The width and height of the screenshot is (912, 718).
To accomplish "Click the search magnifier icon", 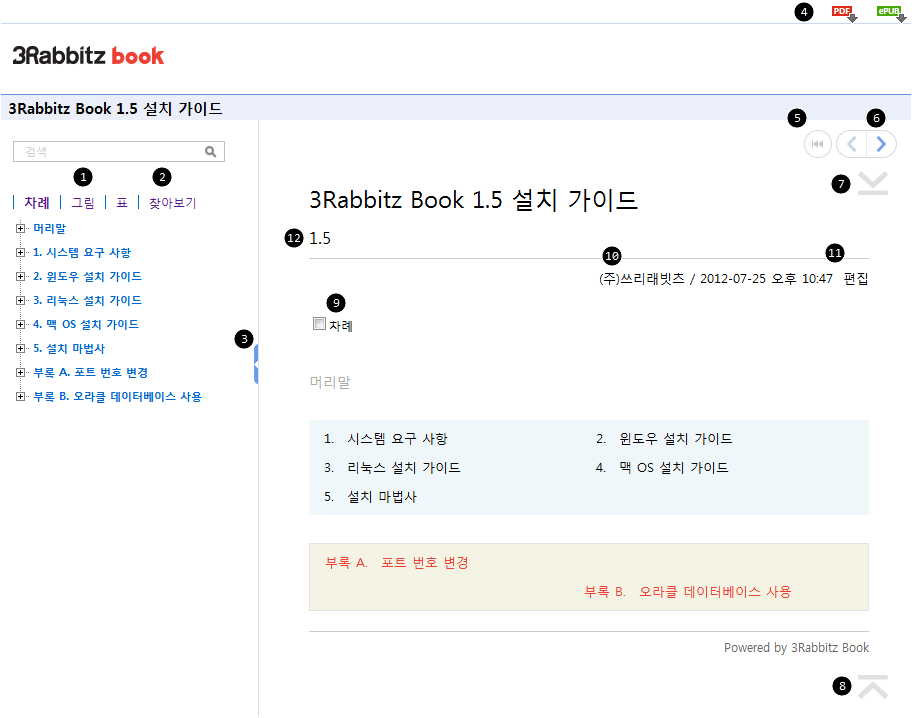I will point(211,152).
